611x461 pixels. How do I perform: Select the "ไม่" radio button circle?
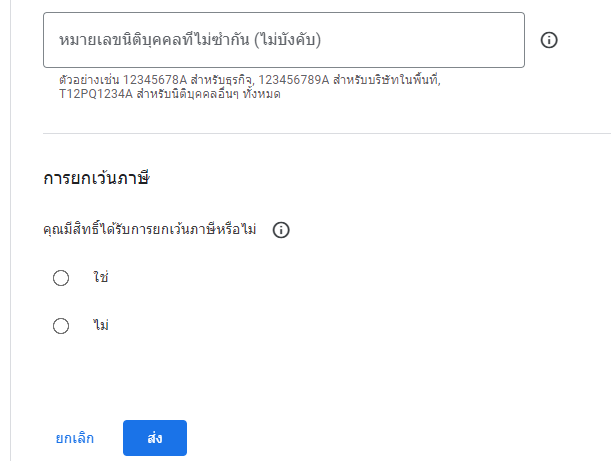(61, 325)
